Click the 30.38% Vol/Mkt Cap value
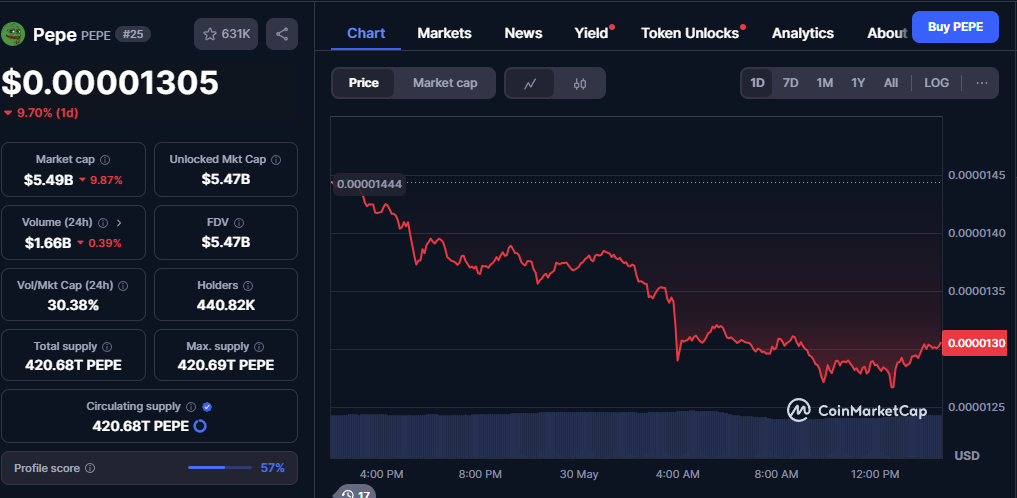This screenshot has width=1017, height=498. pos(73,305)
